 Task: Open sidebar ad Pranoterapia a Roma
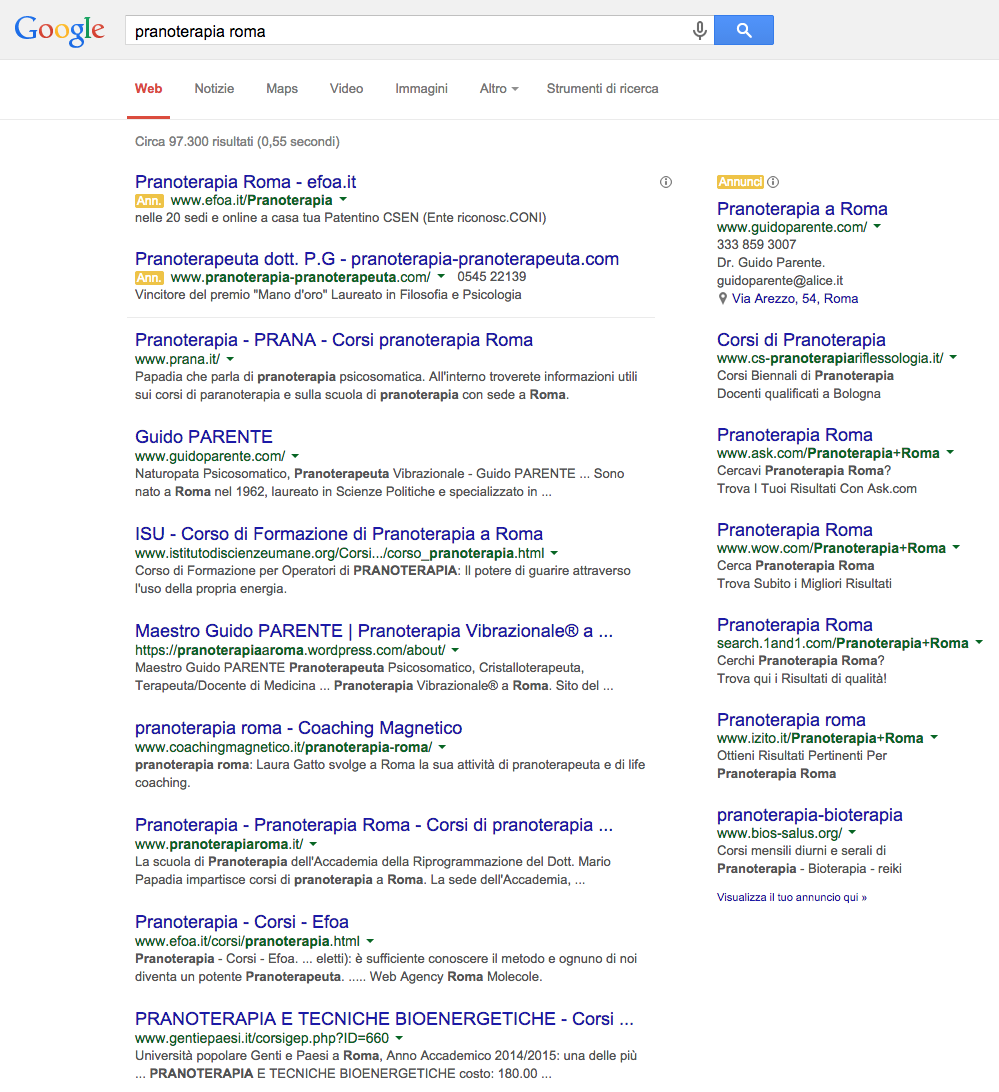[x=802, y=209]
